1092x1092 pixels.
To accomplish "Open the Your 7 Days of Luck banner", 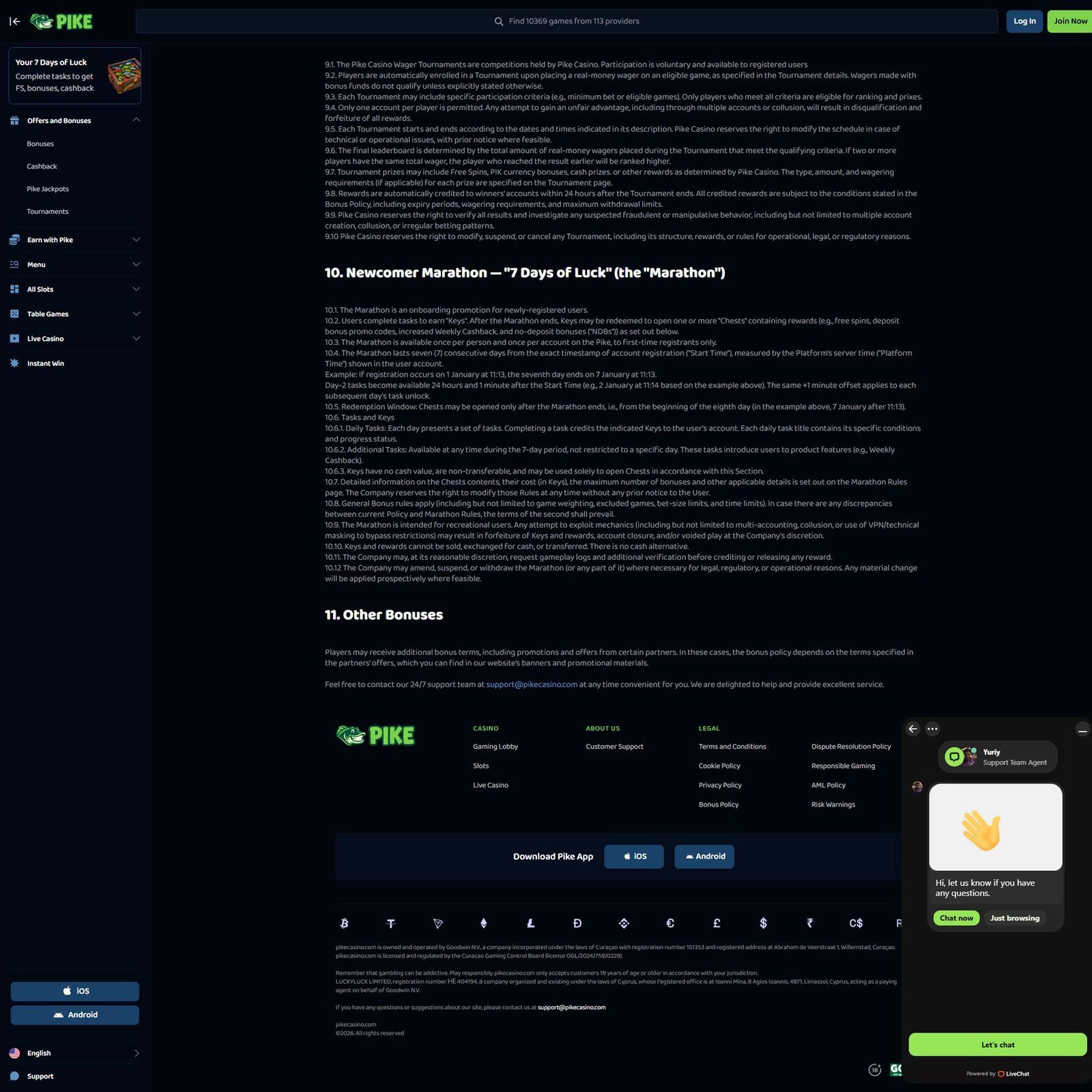I will tap(75, 76).
